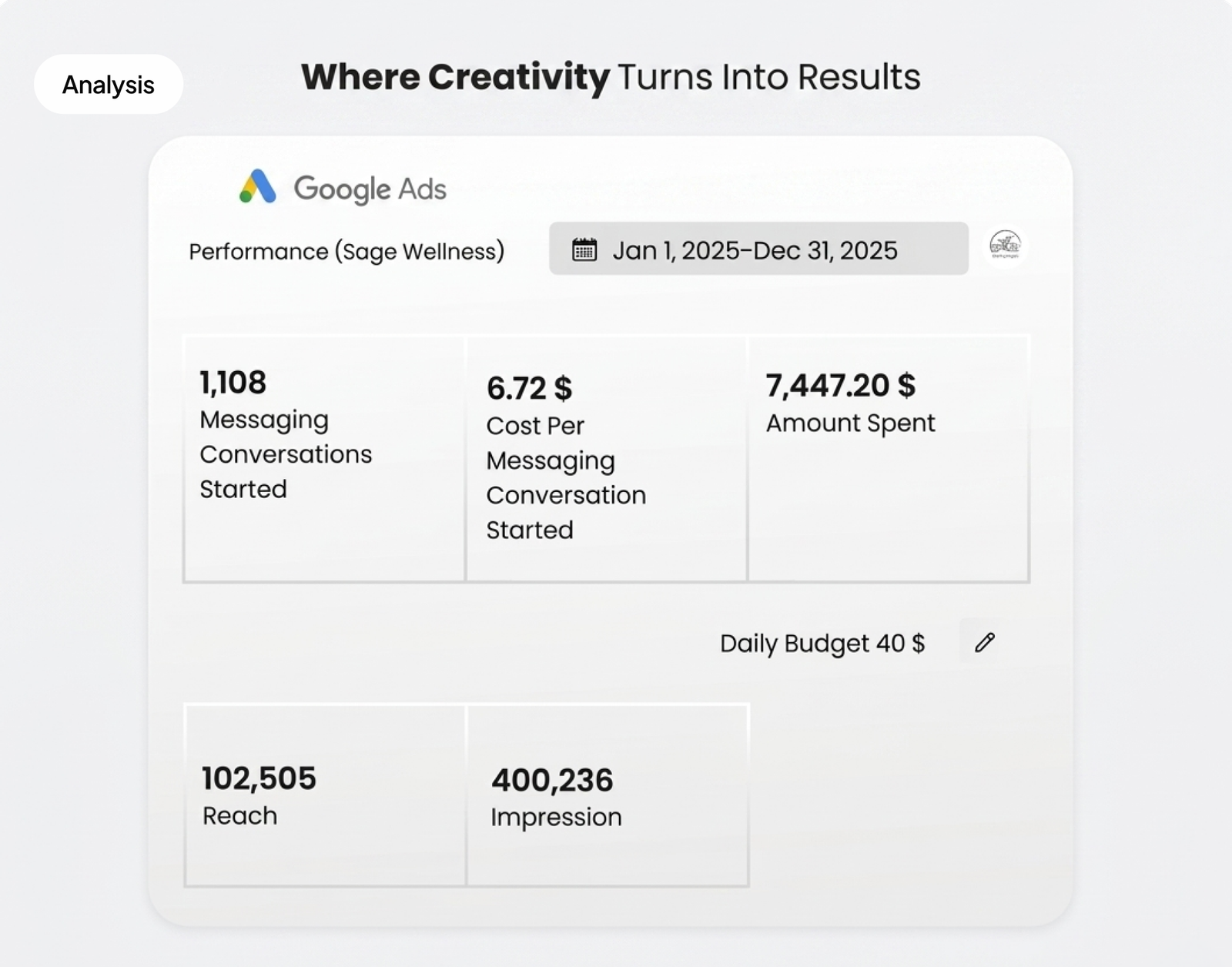Click the '1,108' conversations value
This screenshot has width=1232, height=967.
pos(233,383)
